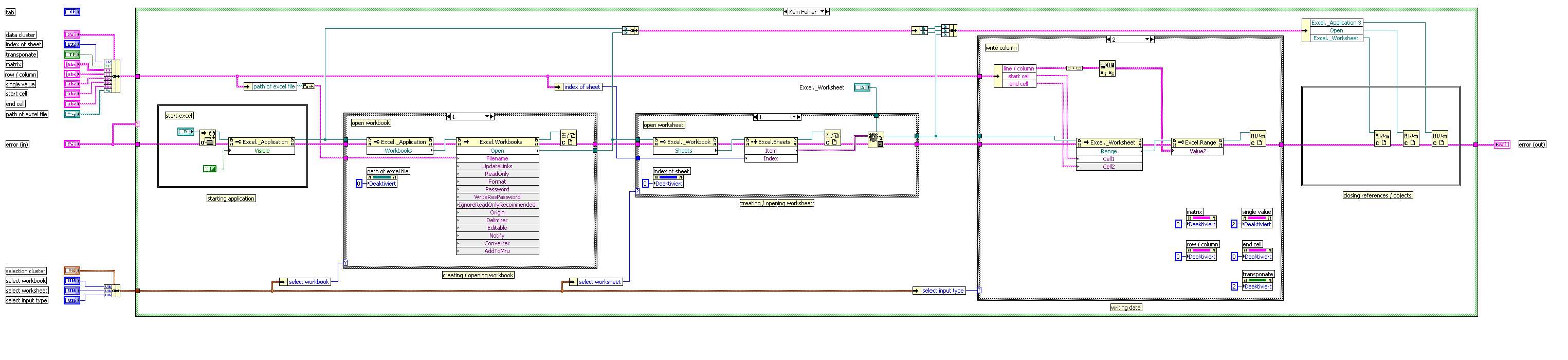
Task: Advance to next case in write column structure
Action: coord(1152,39)
